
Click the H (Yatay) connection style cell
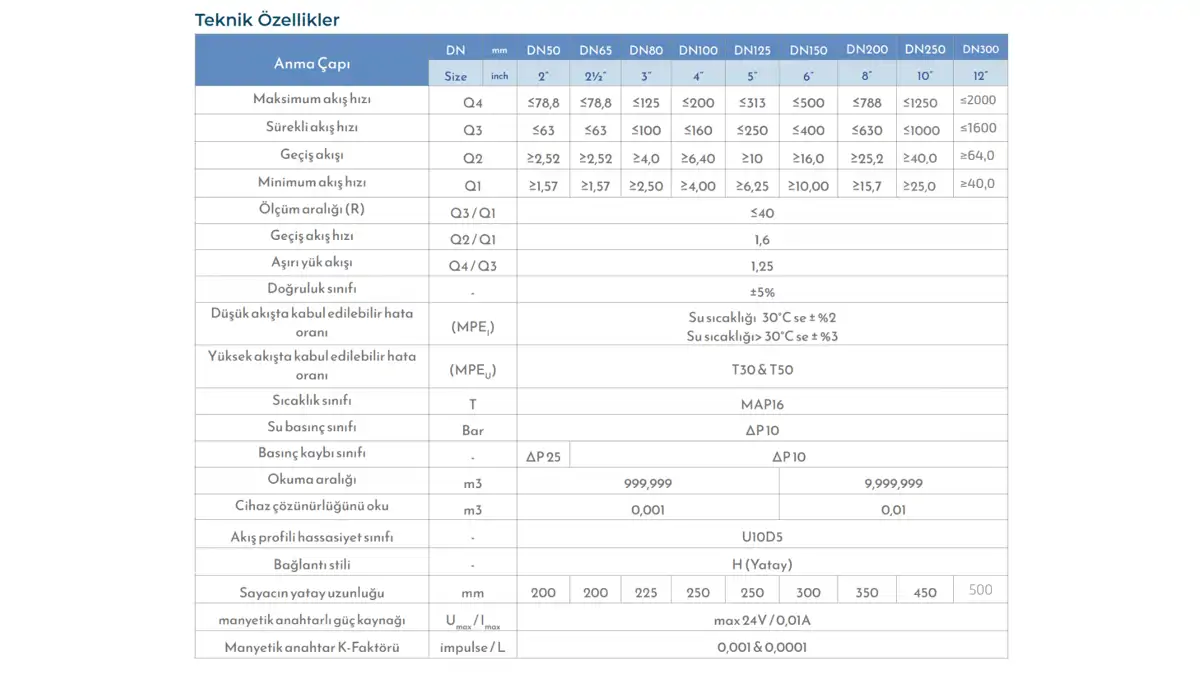coord(762,564)
